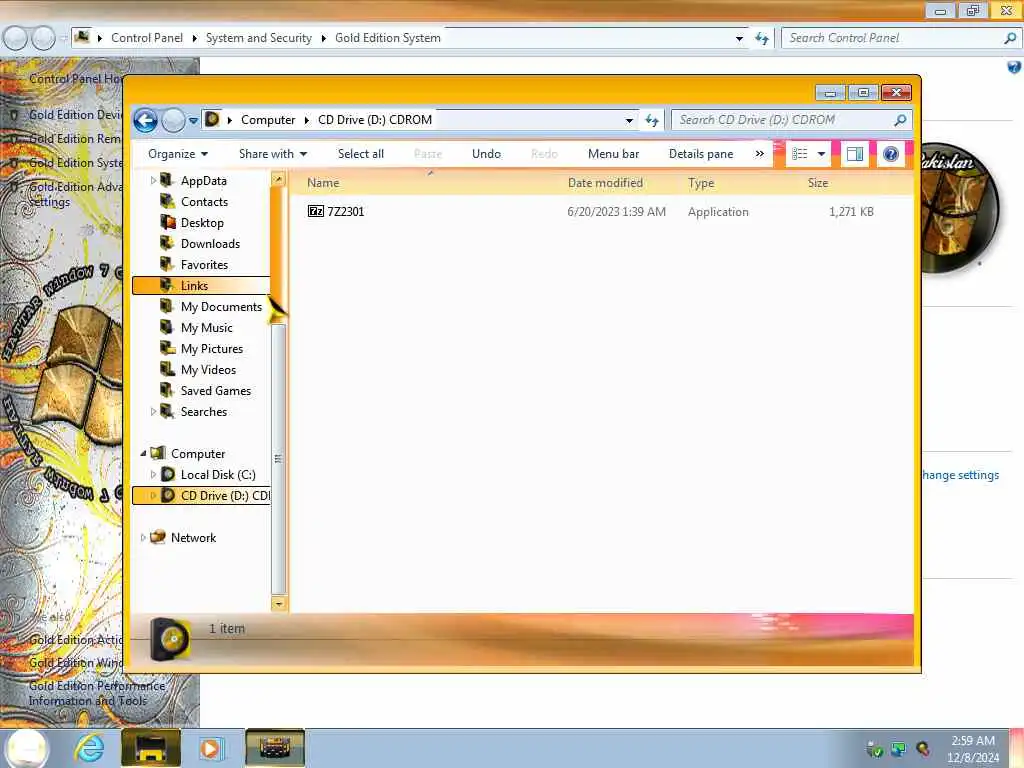Screen dimensions: 1024x768
Task: Select Computer in the navigation tree
Action: tap(198, 453)
